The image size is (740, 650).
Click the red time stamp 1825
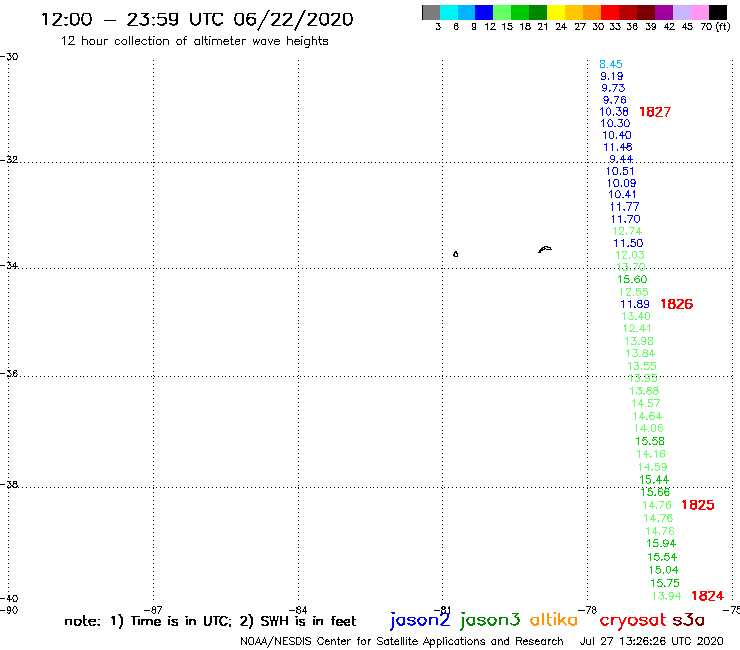[698, 505]
